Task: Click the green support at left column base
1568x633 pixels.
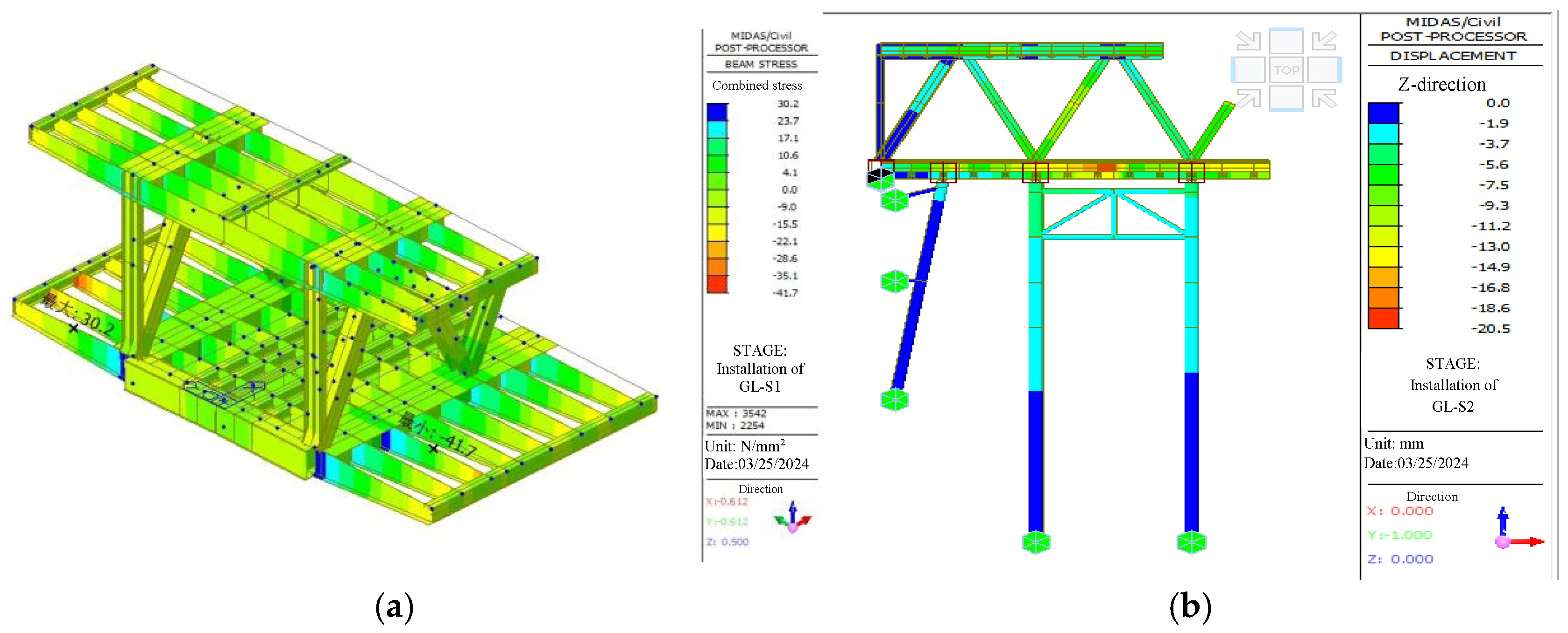Action: pyautogui.click(x=1036, y=542)
